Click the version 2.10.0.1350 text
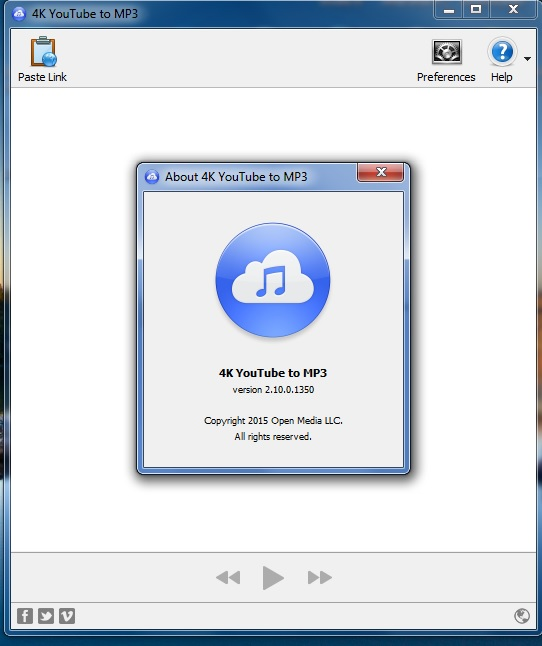 (x=273, y=389)
